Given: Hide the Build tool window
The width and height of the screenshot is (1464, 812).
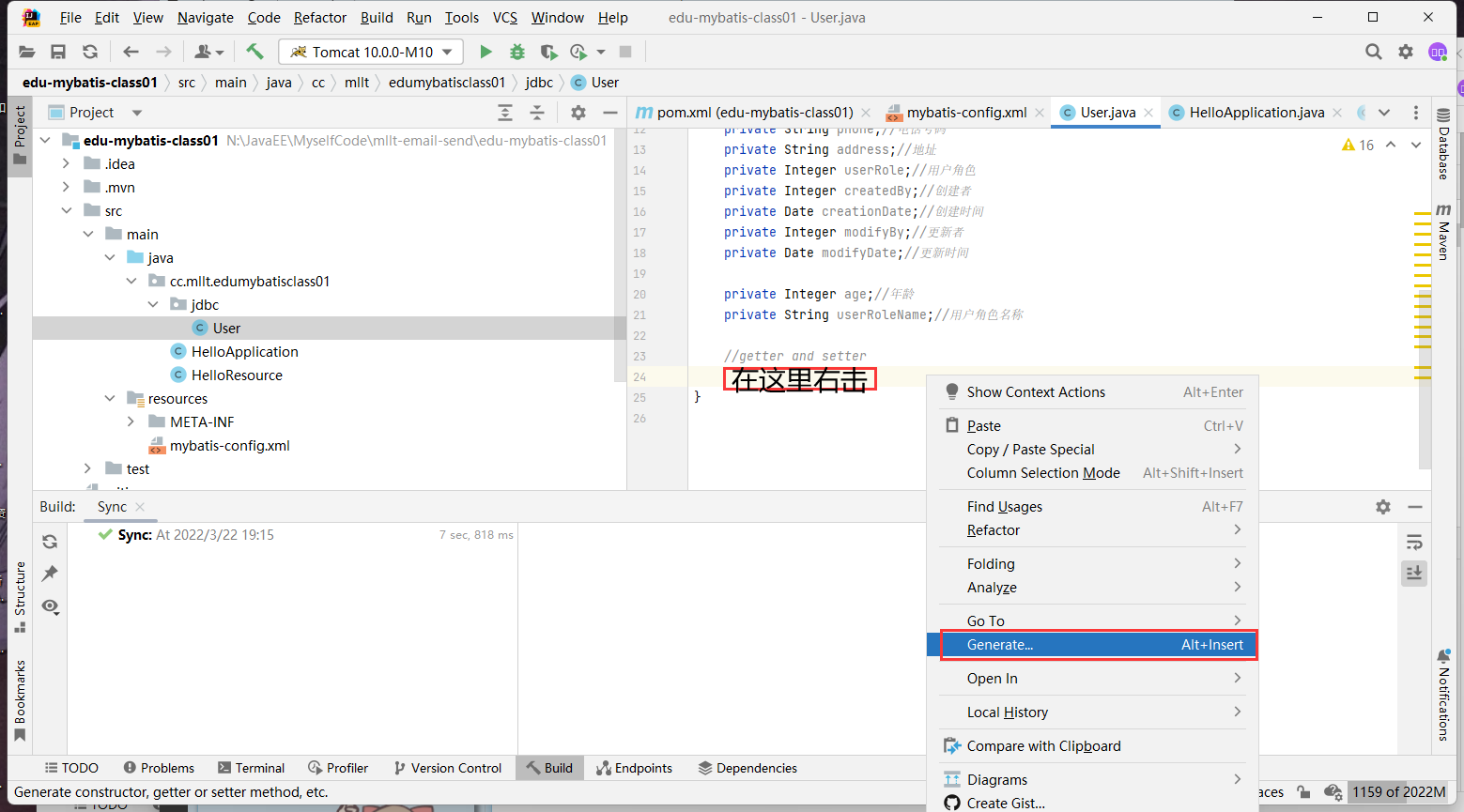Looking at the screenshot, I should 1415,507.
